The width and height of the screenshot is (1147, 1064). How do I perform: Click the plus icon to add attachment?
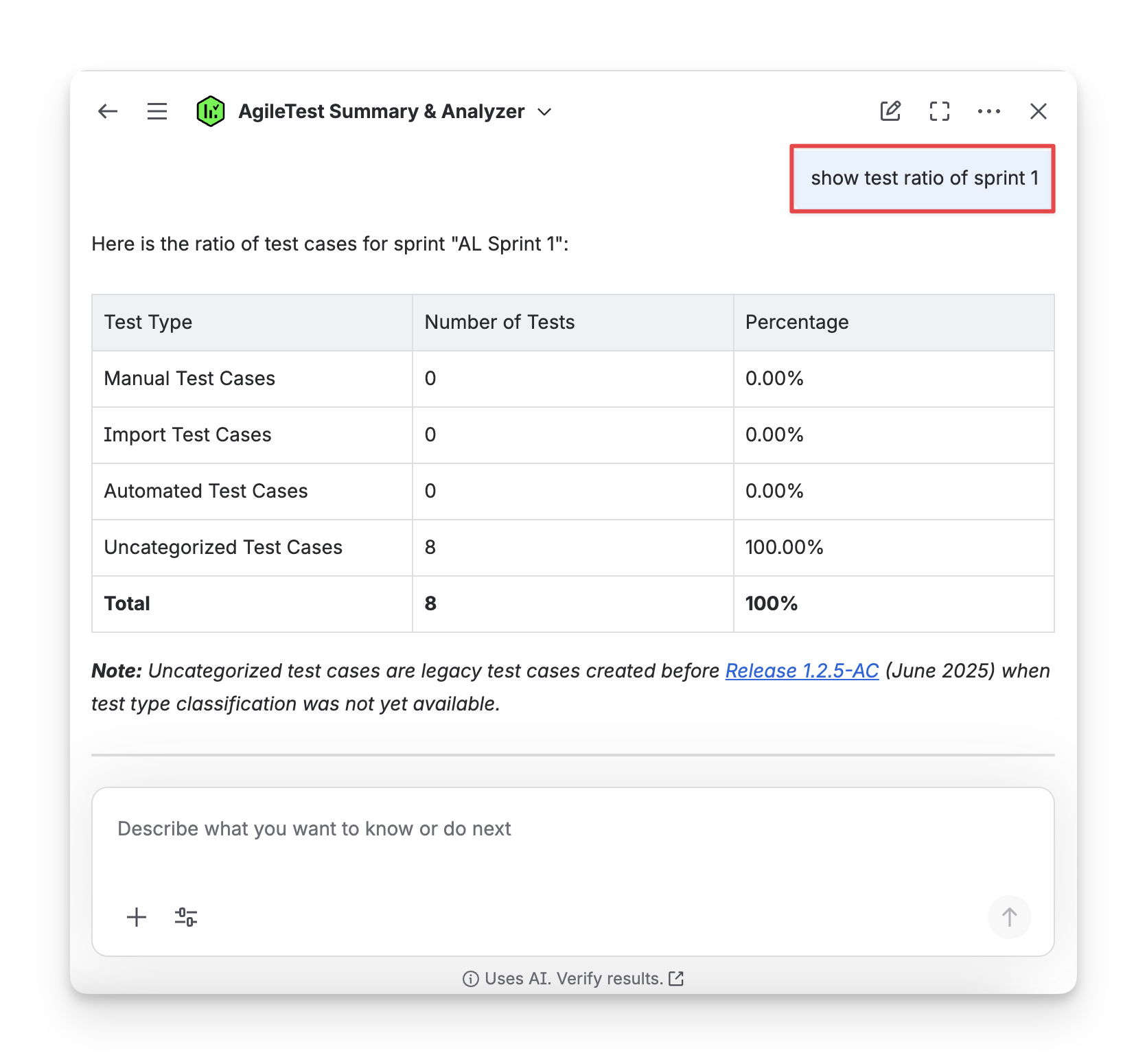coord(137,917)
